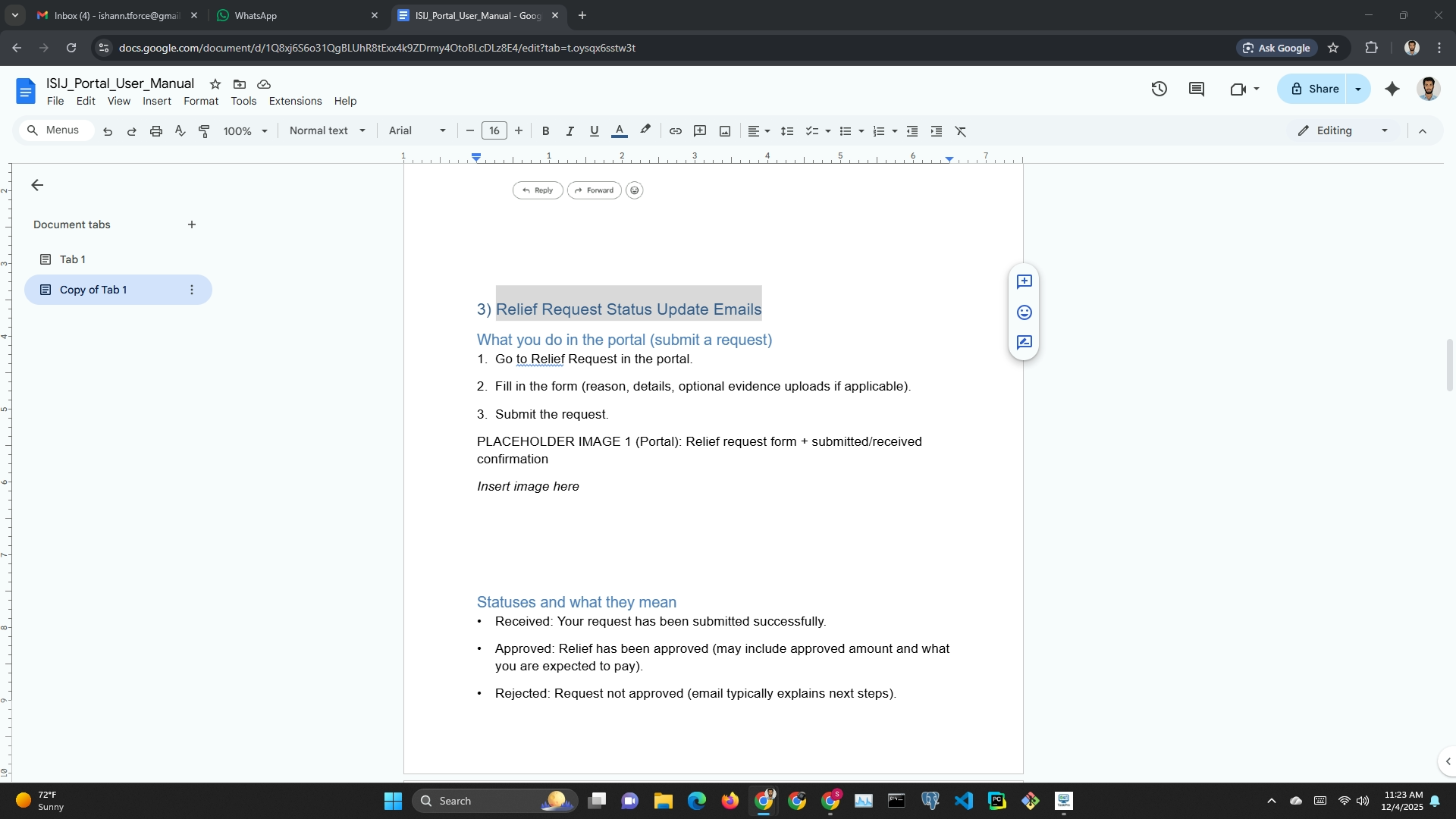Click the Insert image toolbar icon

725,131
